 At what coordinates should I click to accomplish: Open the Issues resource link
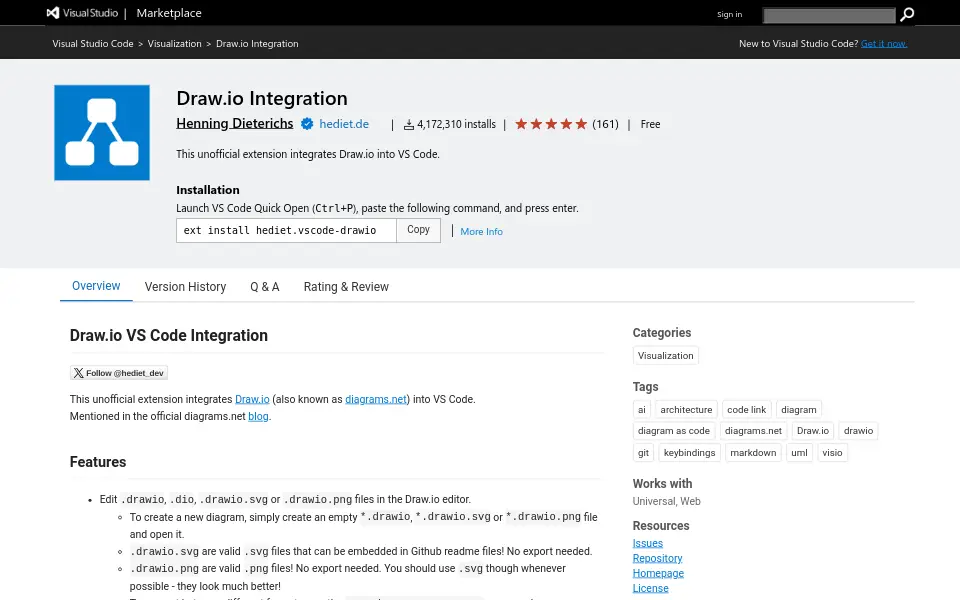648,543
